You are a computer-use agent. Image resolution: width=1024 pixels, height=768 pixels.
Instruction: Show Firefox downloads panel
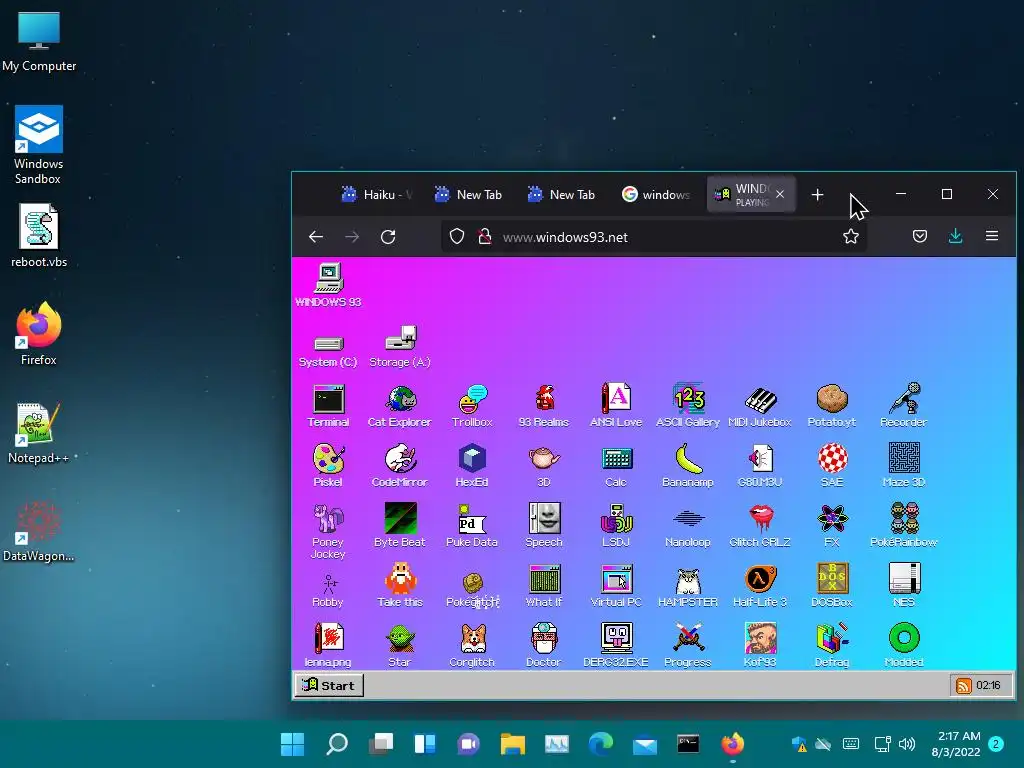pyautogui.click(x=955, y=236)
